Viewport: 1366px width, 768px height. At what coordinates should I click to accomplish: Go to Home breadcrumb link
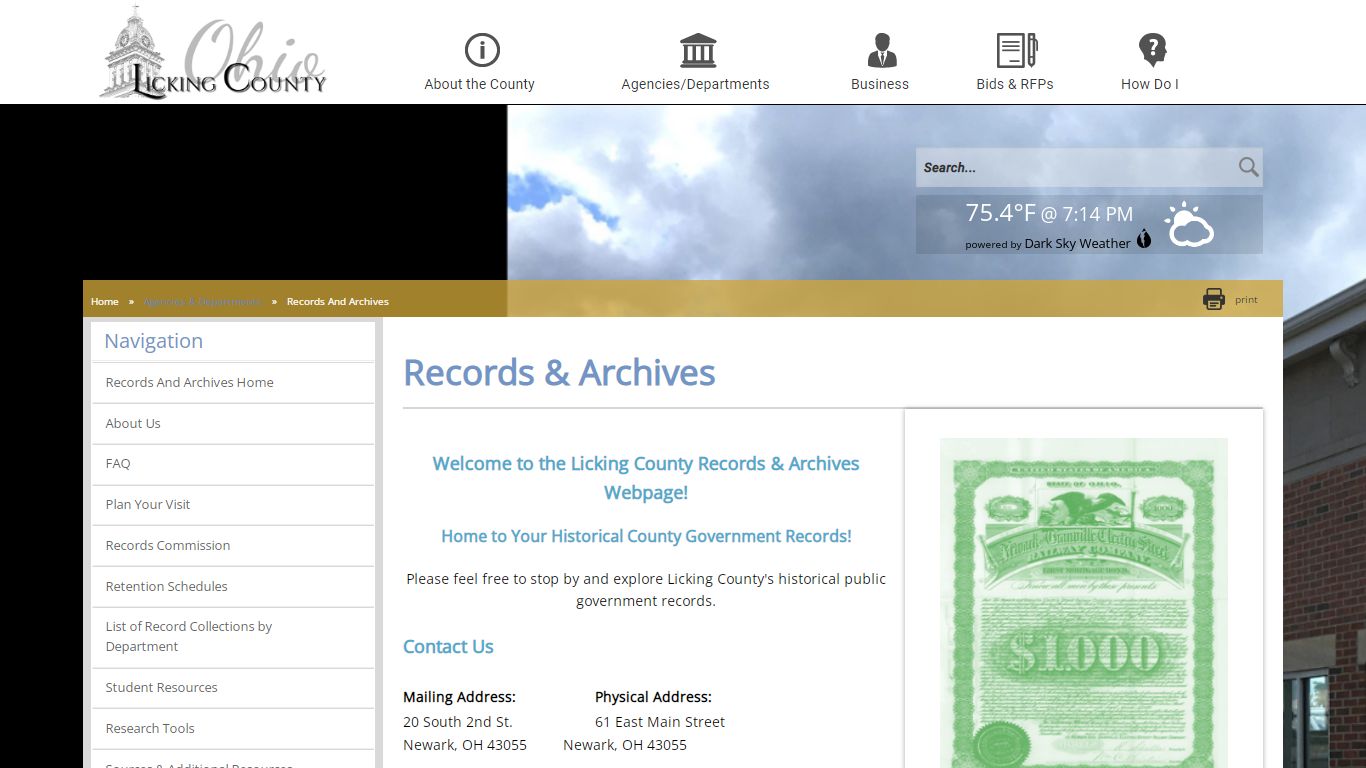(104, 301)
